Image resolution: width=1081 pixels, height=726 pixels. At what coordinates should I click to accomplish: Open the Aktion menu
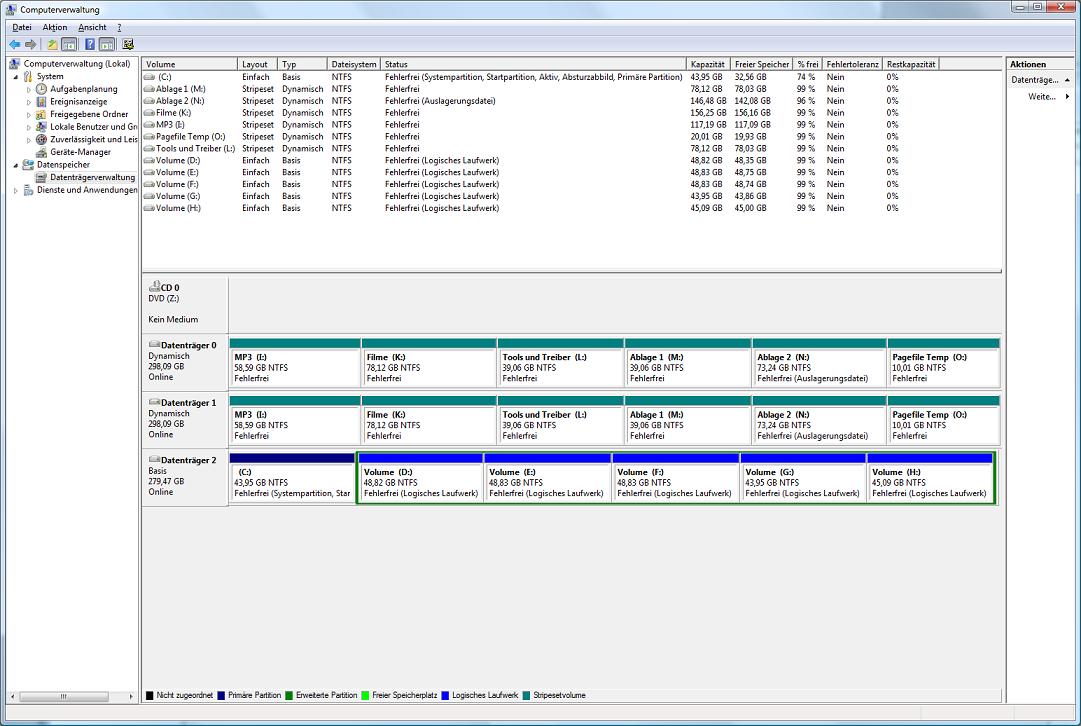[x=55, y=28]
